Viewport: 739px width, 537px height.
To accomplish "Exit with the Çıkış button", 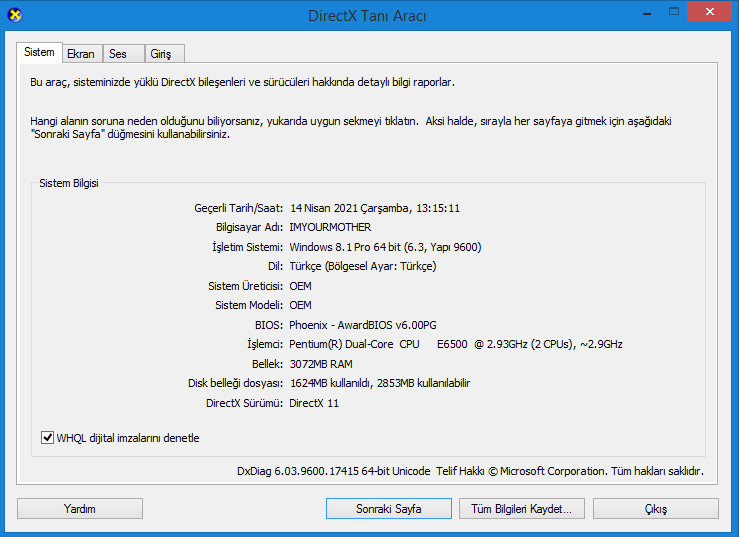I will (x=656, y=509).
